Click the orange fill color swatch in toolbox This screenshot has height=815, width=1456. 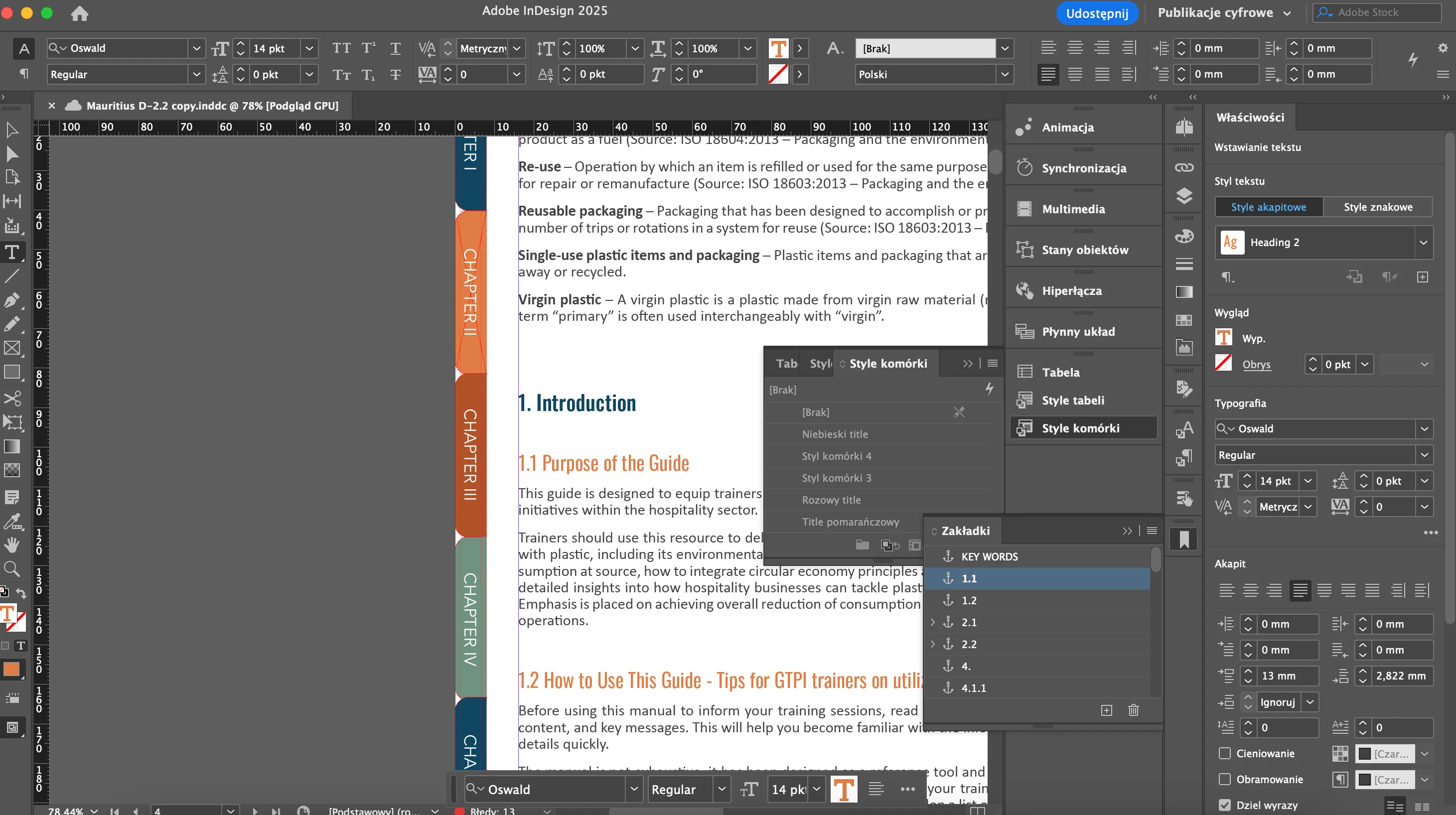click(x=11, y=669)
